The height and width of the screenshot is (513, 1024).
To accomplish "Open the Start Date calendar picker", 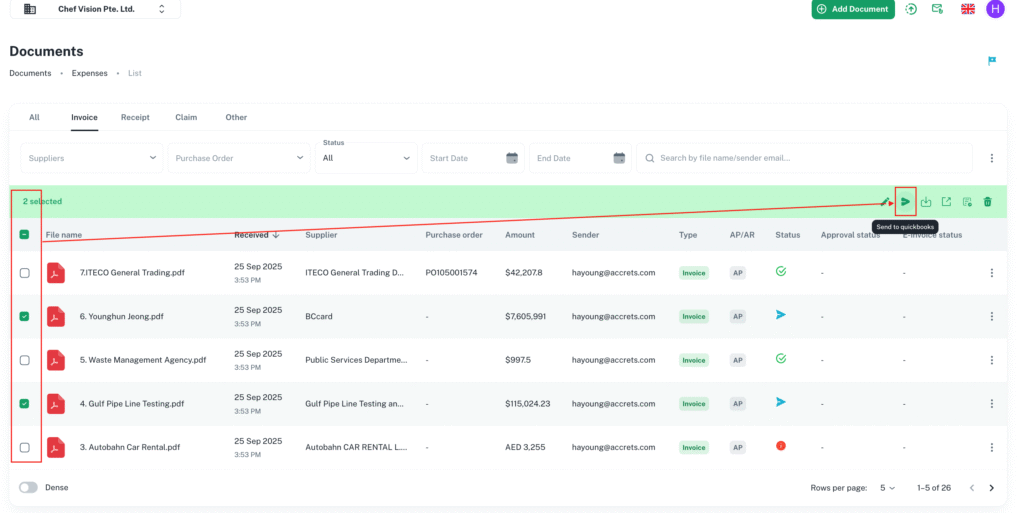I will (512, 158).
